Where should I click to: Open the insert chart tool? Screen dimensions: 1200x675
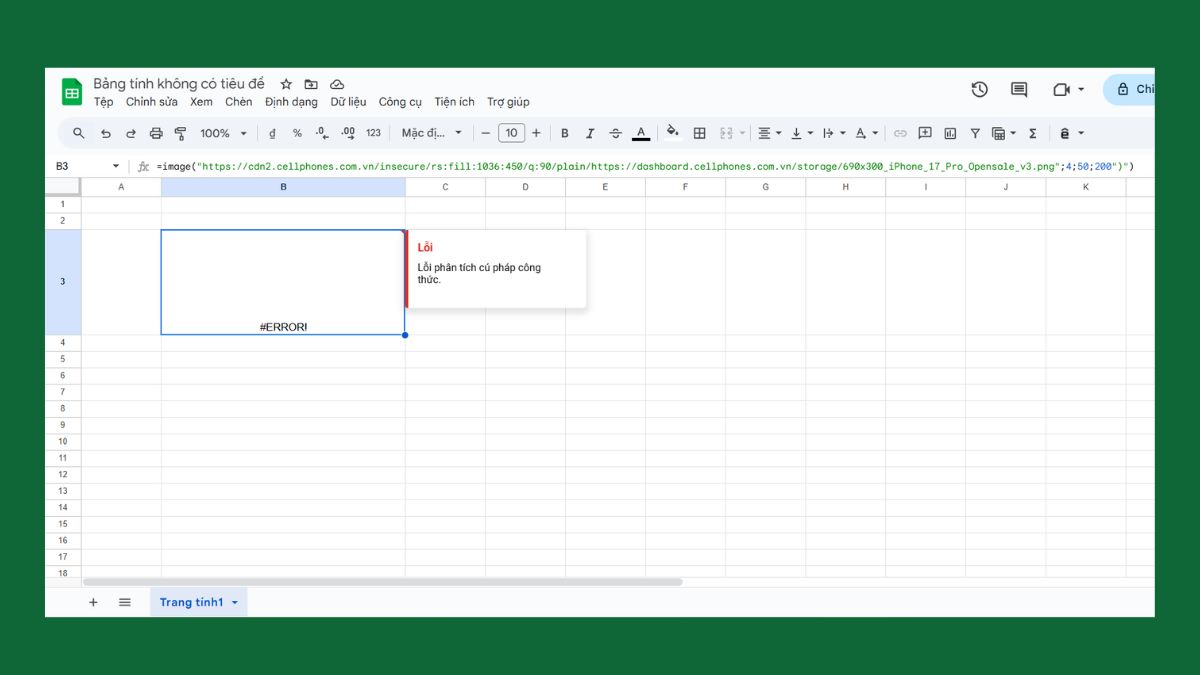coord(949,132)
